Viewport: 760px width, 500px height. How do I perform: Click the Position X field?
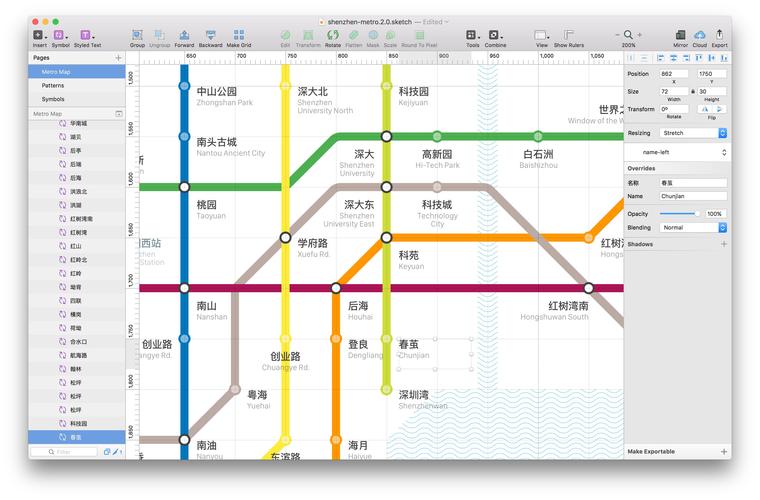[x=674, y=74]
